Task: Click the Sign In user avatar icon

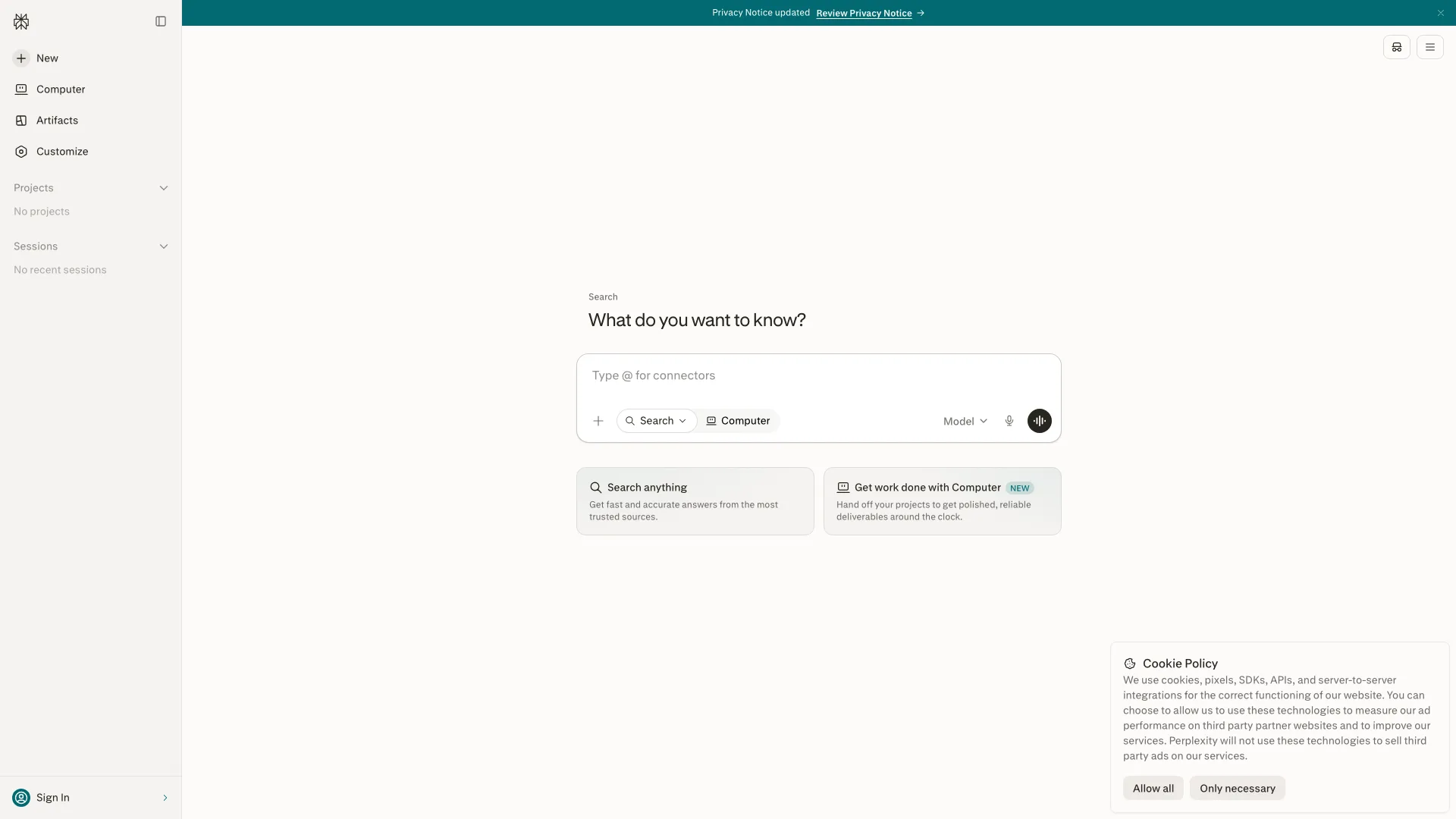Action: coord(21,798)
